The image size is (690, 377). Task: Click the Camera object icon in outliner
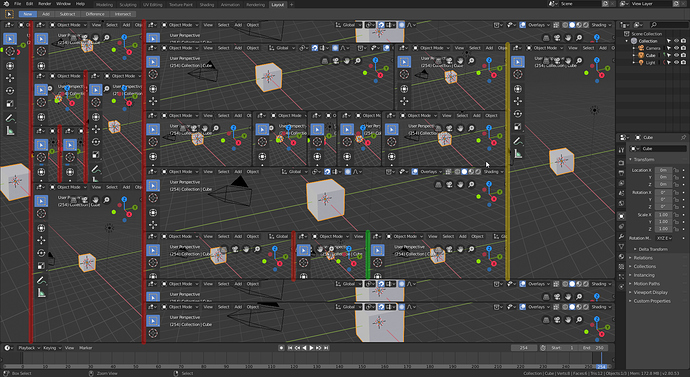641,48
